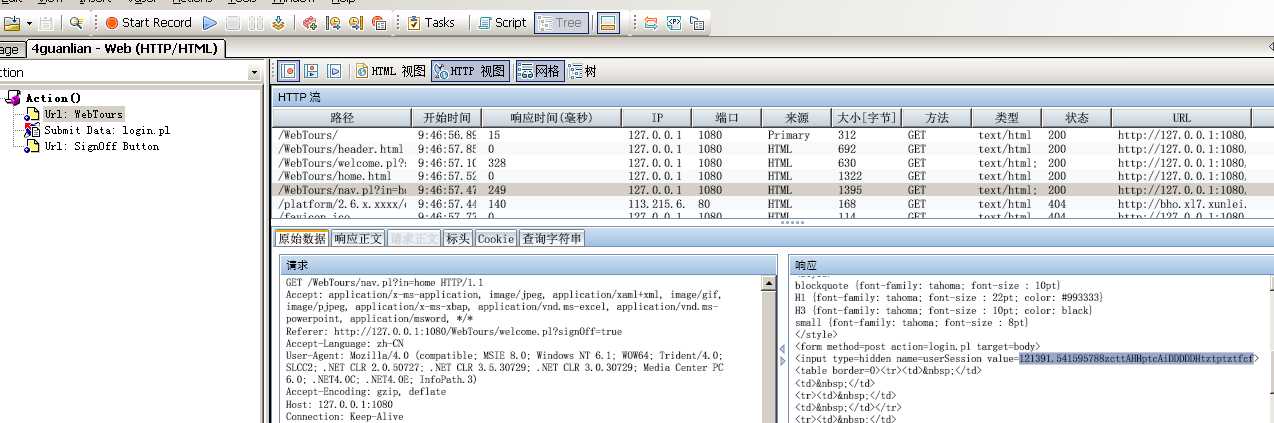Click the 端口 column header
This screenshot has height=423, width=1274.
click(726, 118)
